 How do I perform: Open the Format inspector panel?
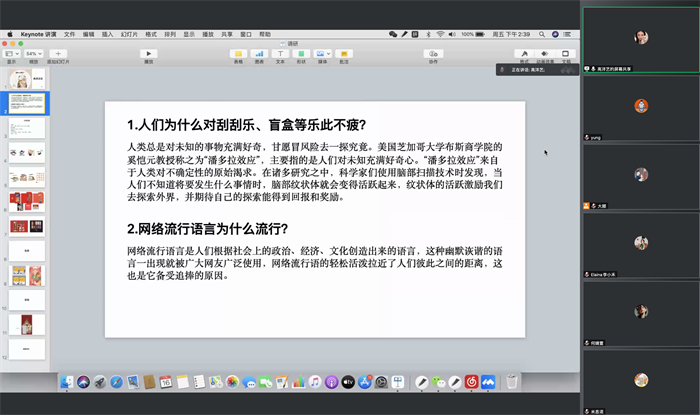(x=522, y=54)
